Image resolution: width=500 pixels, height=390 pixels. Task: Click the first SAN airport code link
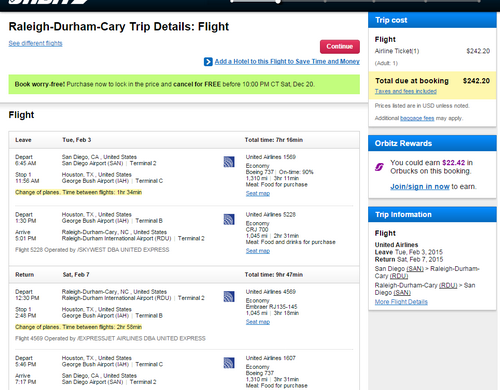click(x=415, y=269)
